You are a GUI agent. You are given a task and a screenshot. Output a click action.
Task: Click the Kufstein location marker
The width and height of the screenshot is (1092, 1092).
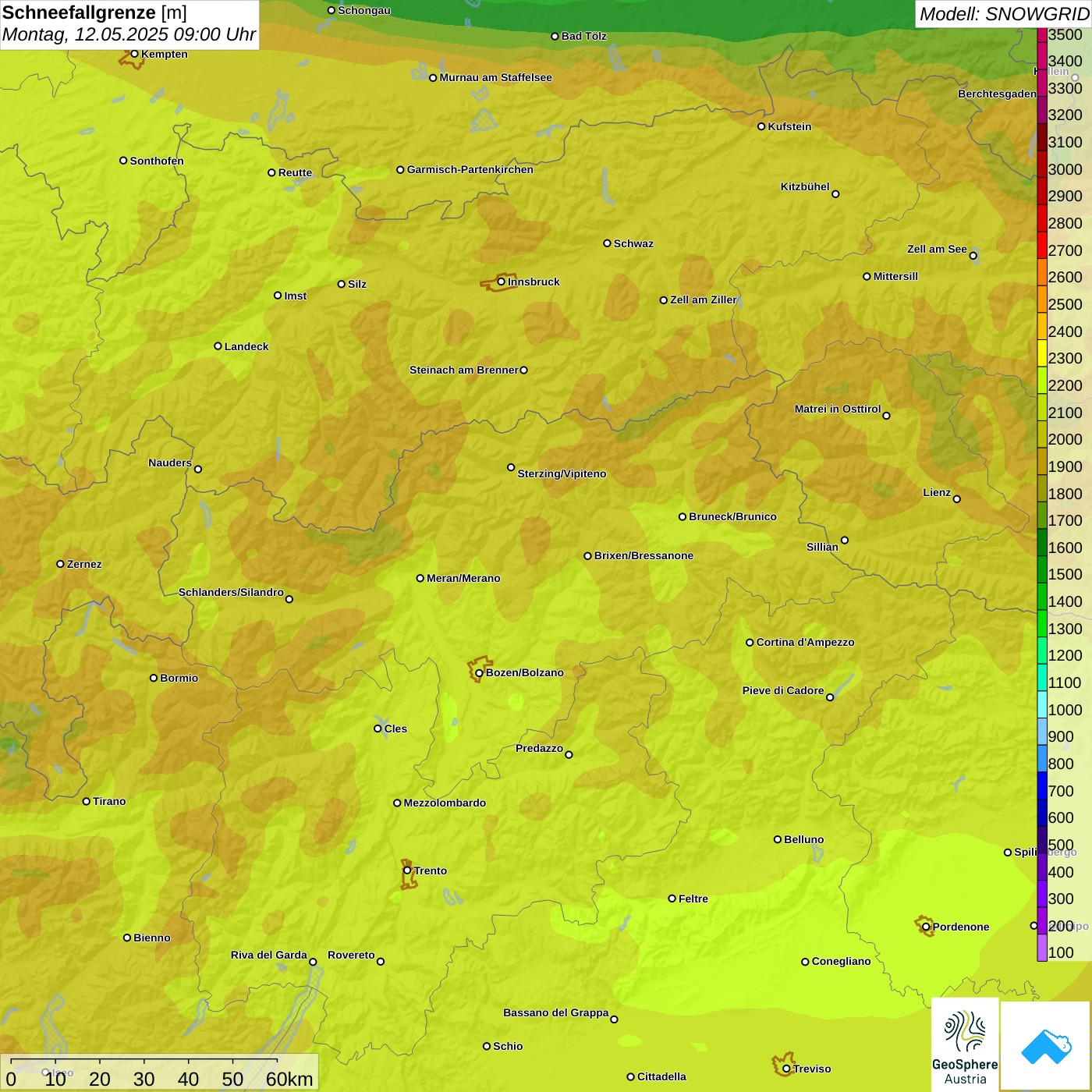coord(761,126)
